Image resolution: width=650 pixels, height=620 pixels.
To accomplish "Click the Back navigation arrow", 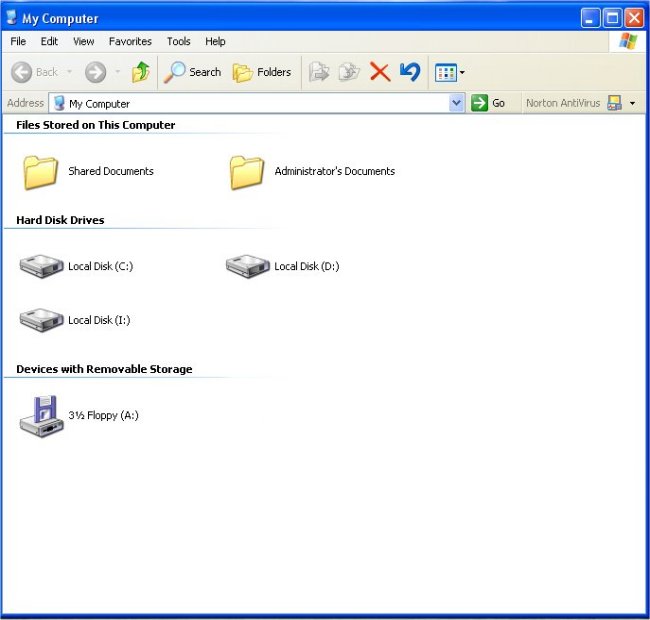I will pos(22,73).
